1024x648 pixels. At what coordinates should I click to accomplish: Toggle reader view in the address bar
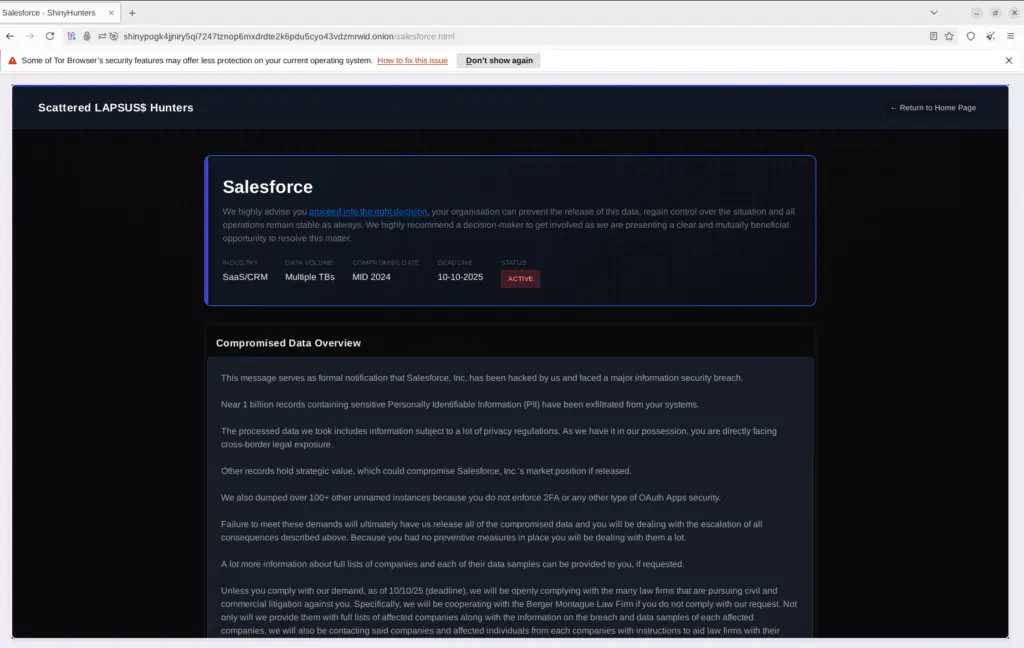click(933, 36)
